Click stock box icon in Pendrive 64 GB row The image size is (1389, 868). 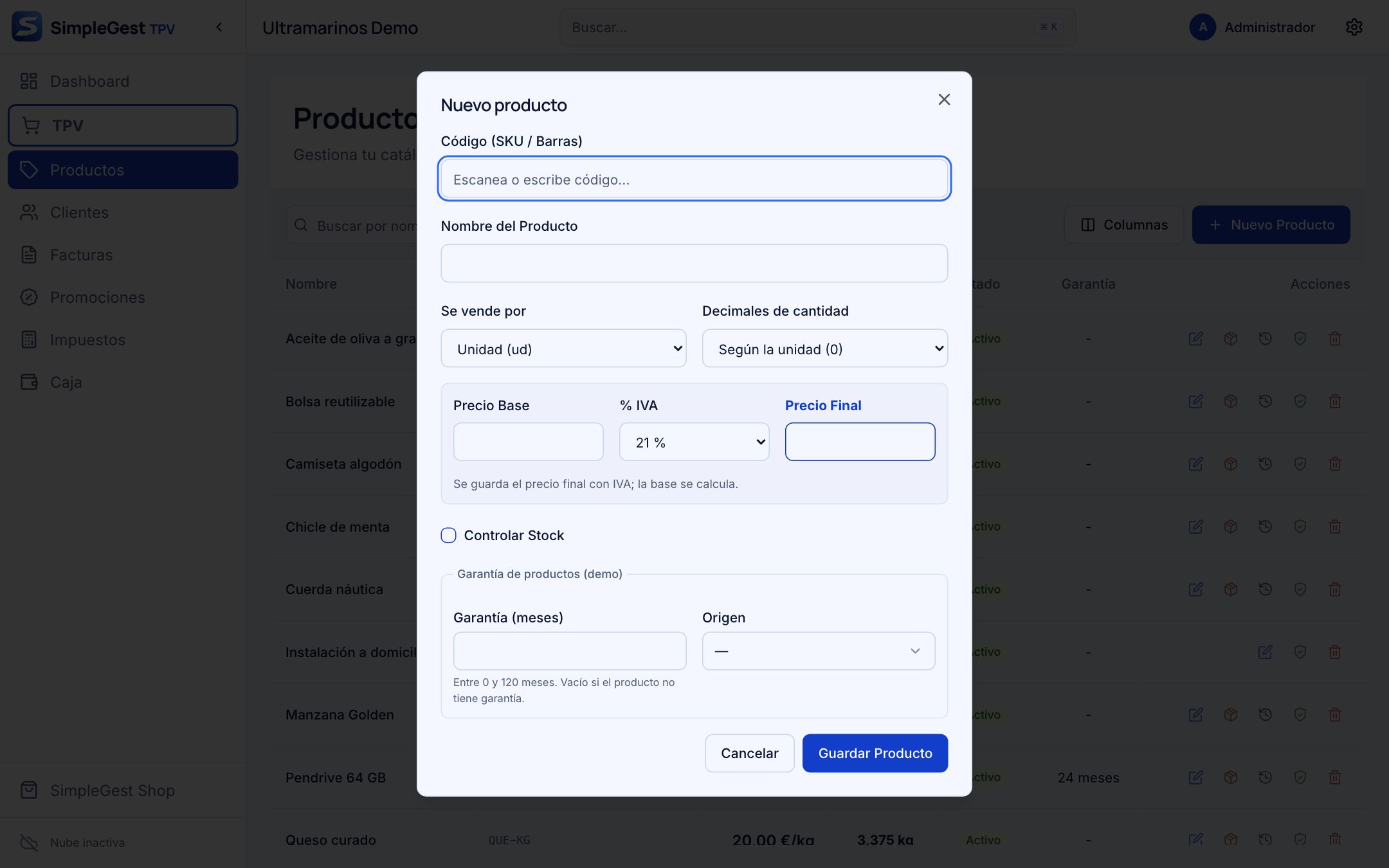(1230, 777)
